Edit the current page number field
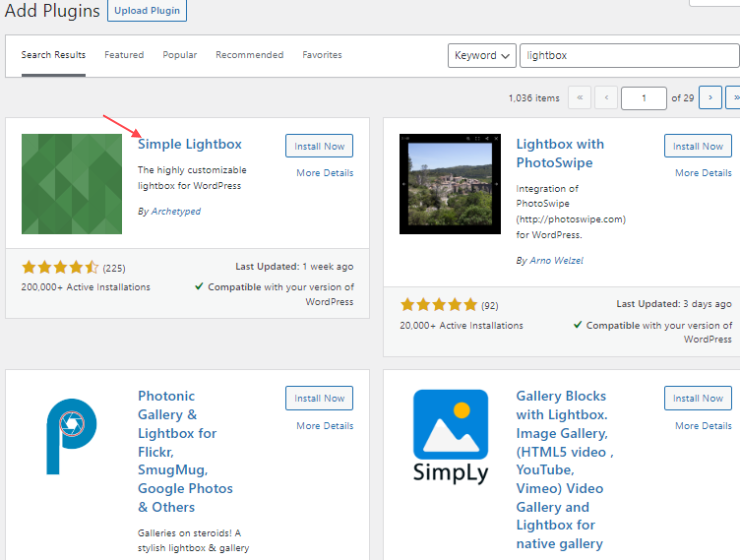Screen dimensions: 740x560 coord(644,98)
